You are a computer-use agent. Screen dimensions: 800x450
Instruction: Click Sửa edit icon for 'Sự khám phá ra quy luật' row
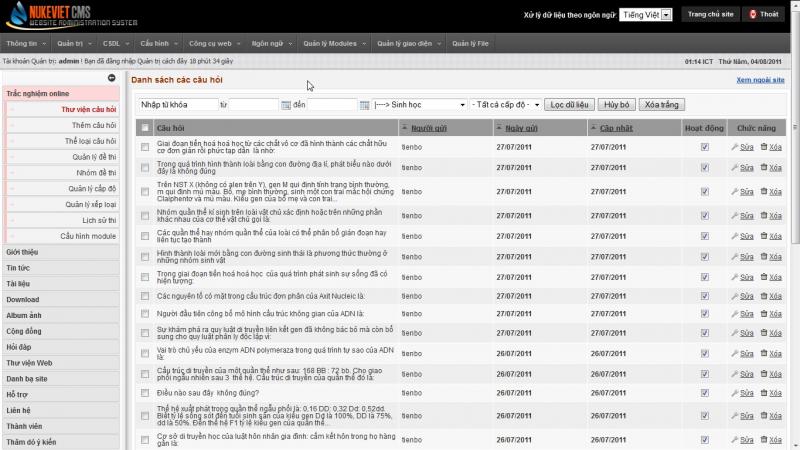coord(735,333)
